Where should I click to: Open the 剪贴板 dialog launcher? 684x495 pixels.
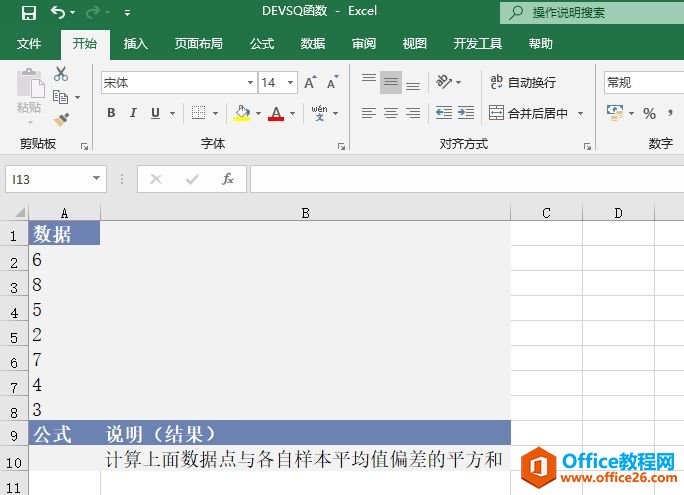(x=85, y=147)
